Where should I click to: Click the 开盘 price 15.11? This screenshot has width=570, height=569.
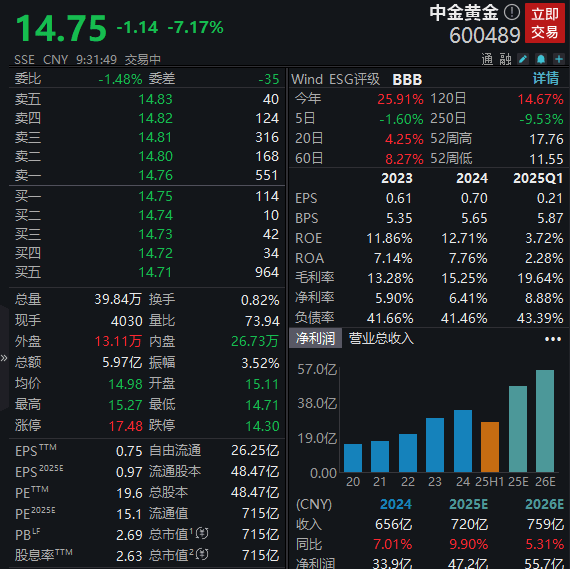pos(262,384)
